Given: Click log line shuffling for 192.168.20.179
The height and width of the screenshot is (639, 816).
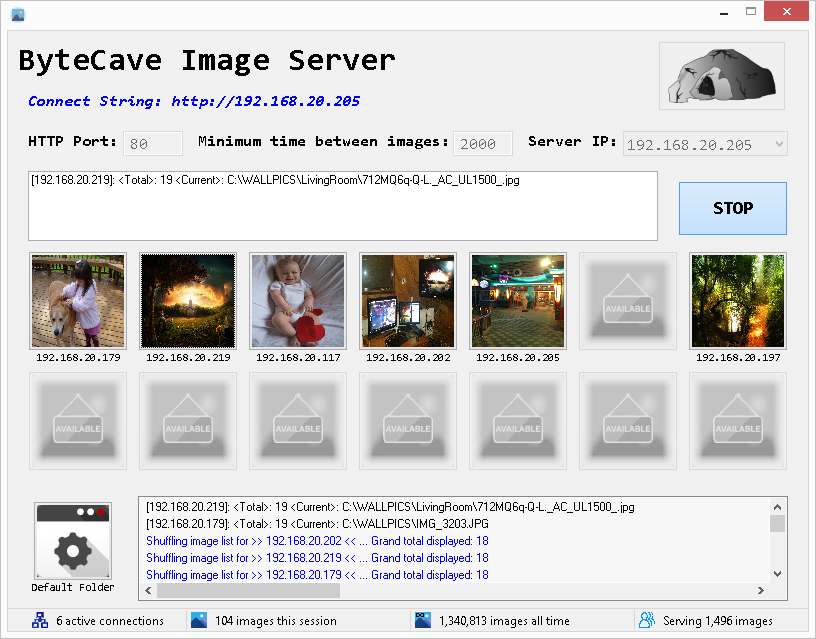Looking at the screenshot, I should point(317,574).
